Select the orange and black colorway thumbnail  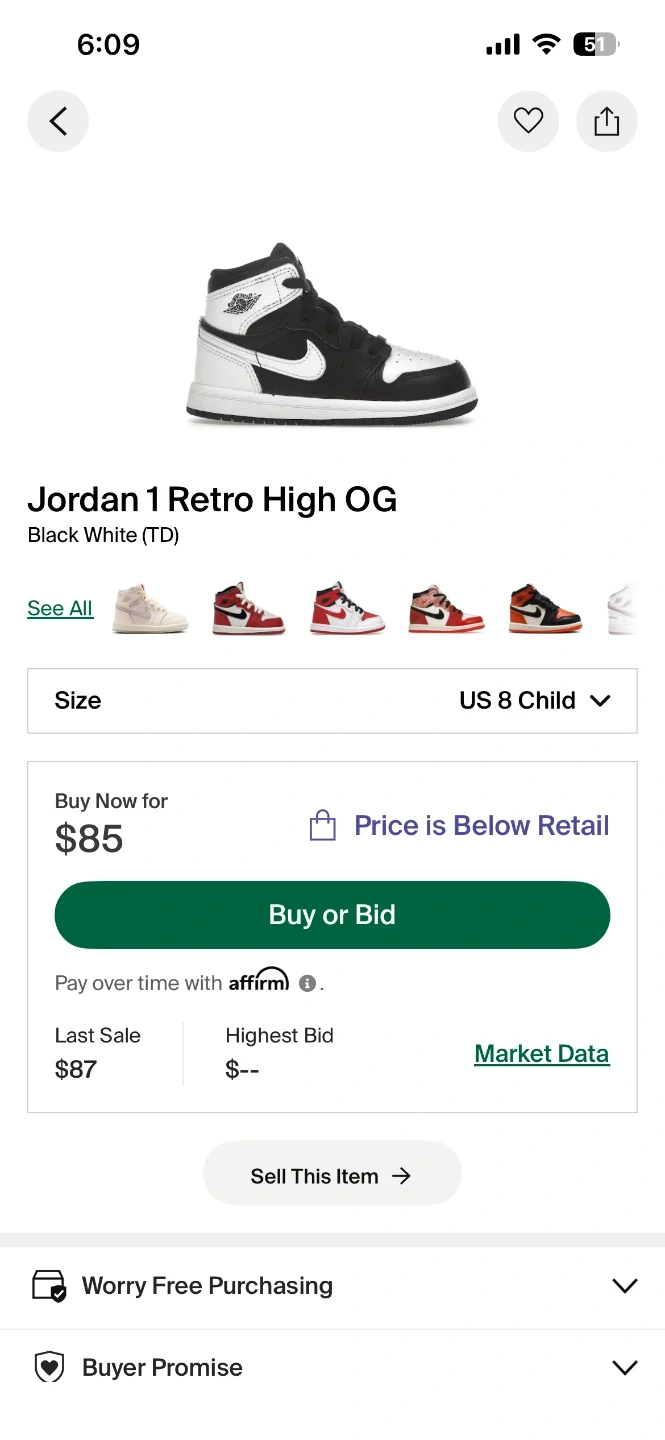(x=544, y=608)
